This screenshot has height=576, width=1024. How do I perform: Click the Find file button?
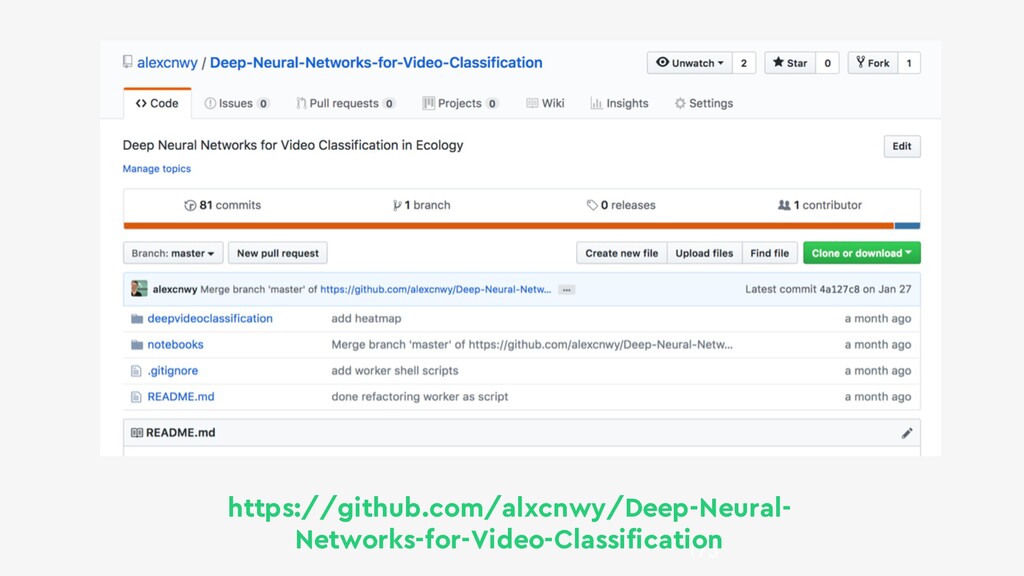click(769, 253)
